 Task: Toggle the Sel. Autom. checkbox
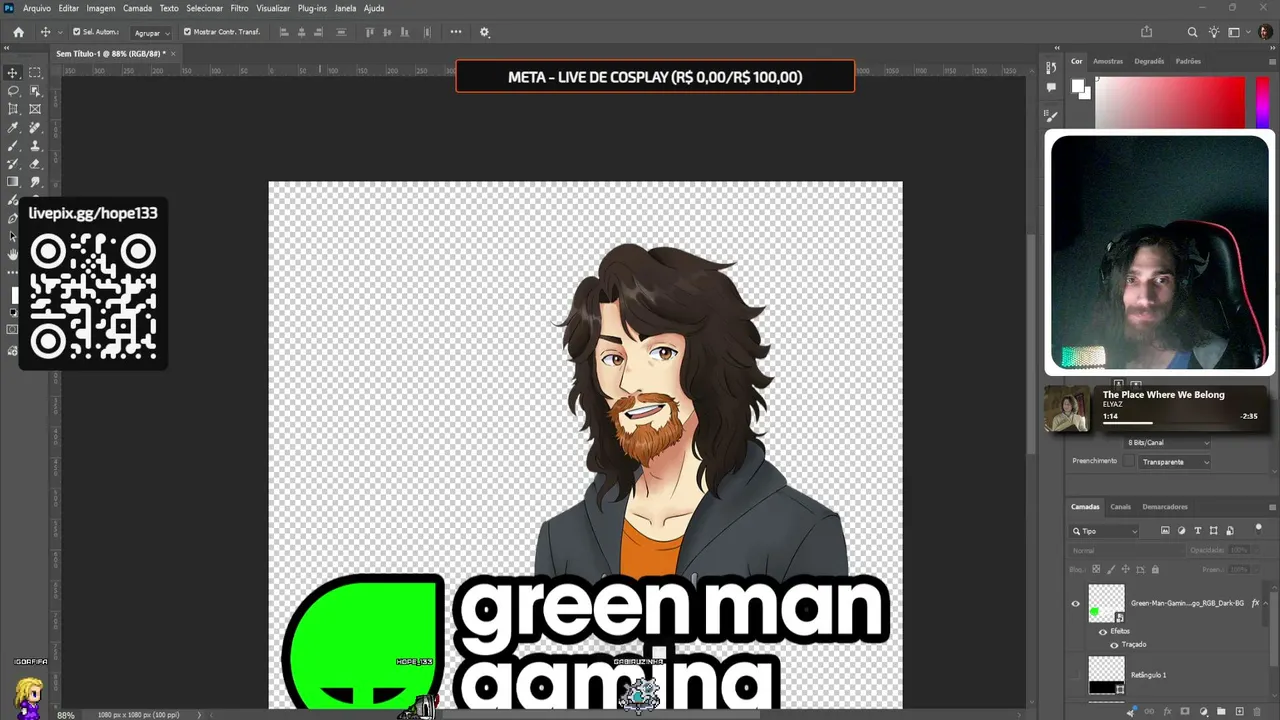point(76,32)
